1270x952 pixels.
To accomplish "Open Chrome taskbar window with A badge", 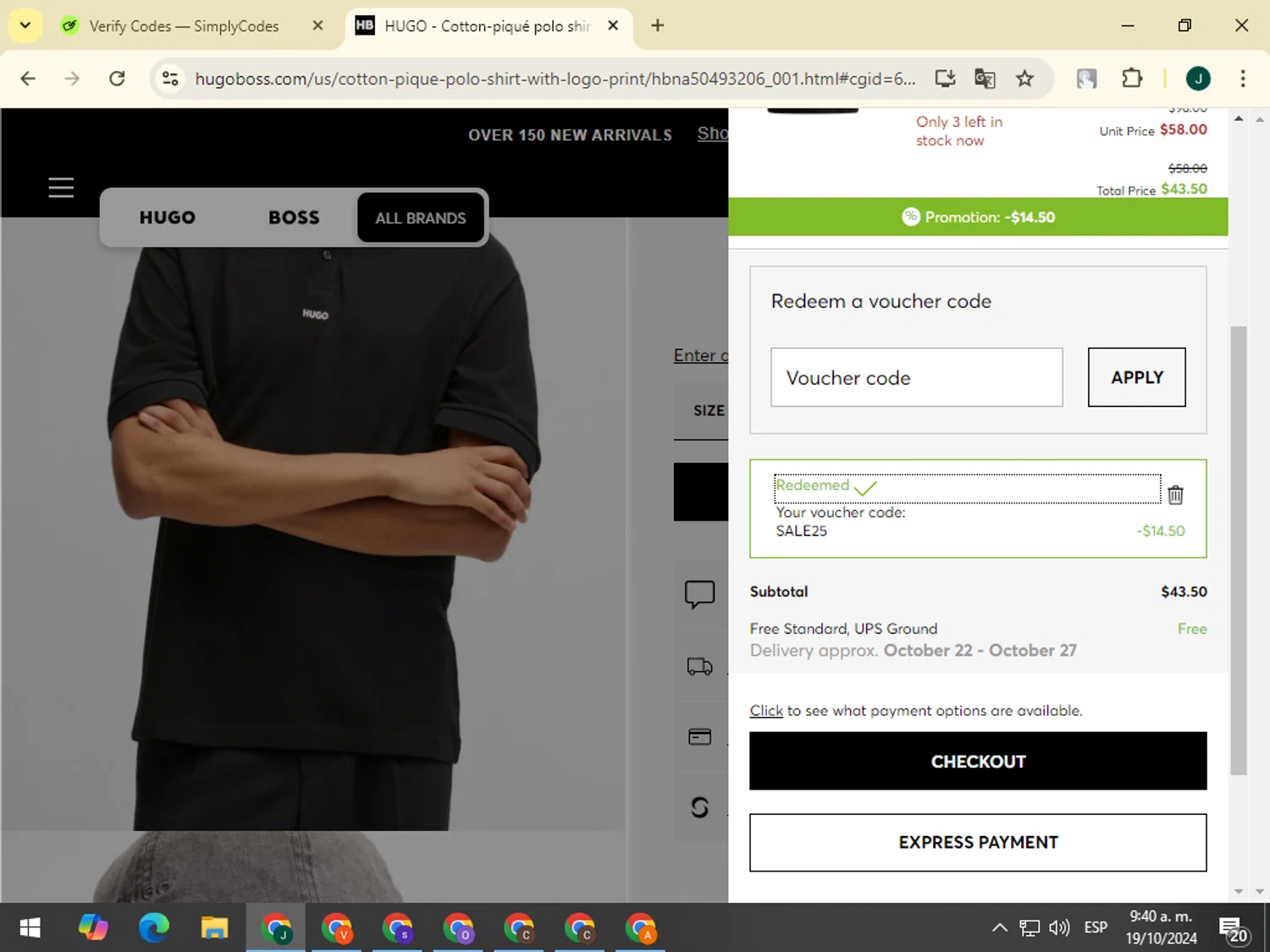I will pos(641,928).
